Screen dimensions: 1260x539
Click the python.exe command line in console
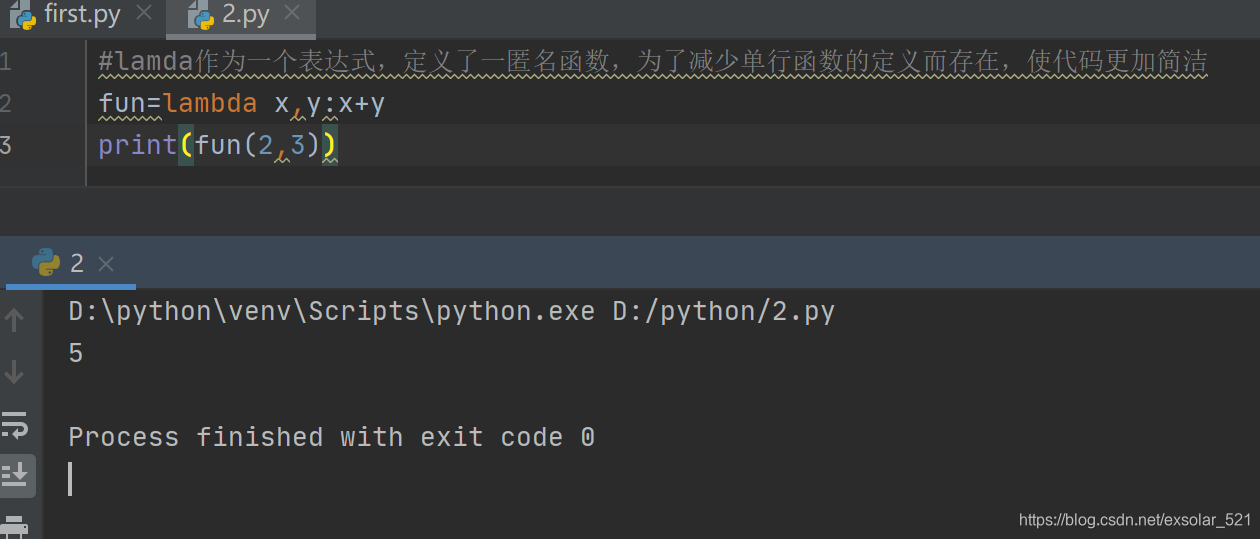pos(451,311)
